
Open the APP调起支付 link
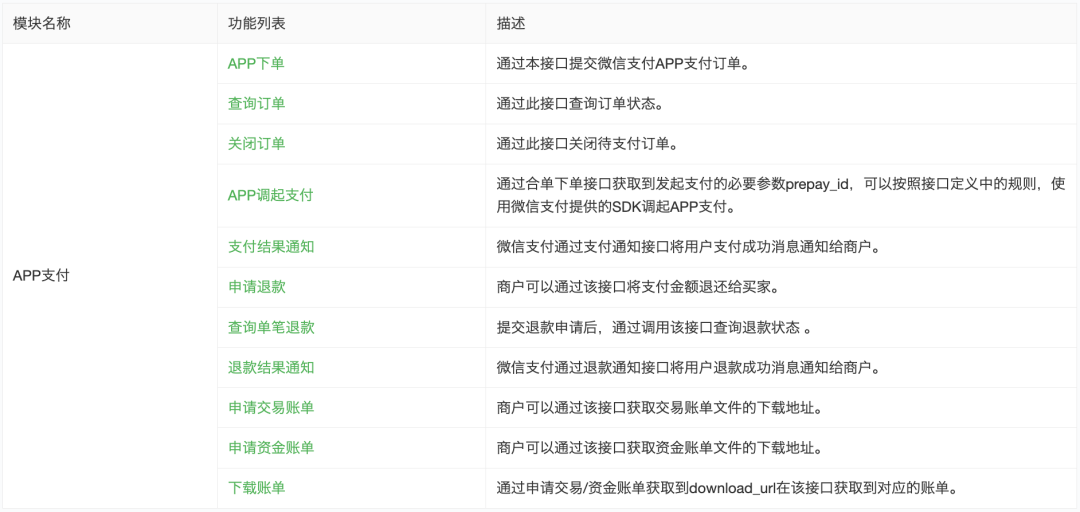tap(270, 195)
